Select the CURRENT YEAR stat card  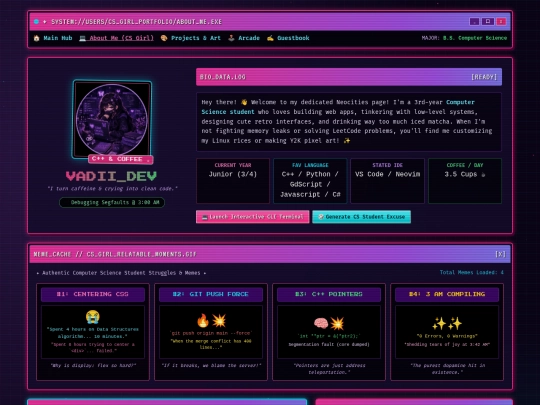(233, 181)
